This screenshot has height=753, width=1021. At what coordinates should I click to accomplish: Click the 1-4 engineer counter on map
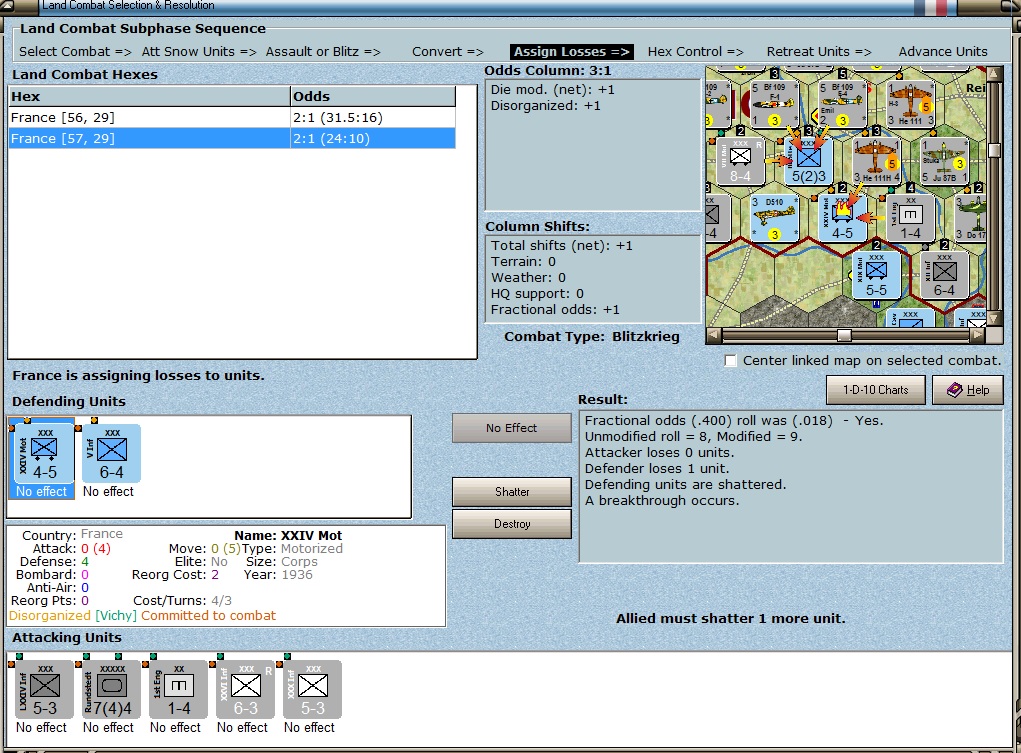(910, 218)
